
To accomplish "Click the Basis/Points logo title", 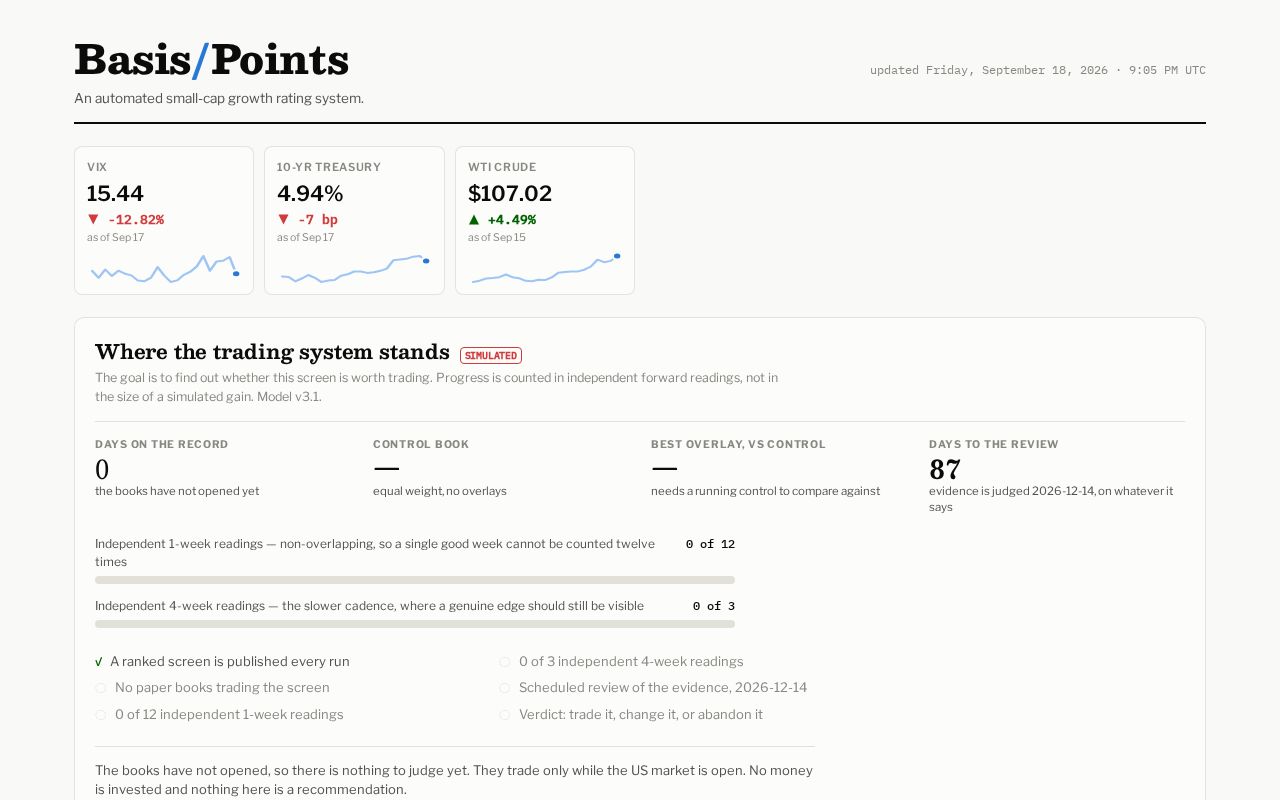I will tap(211, 60).
